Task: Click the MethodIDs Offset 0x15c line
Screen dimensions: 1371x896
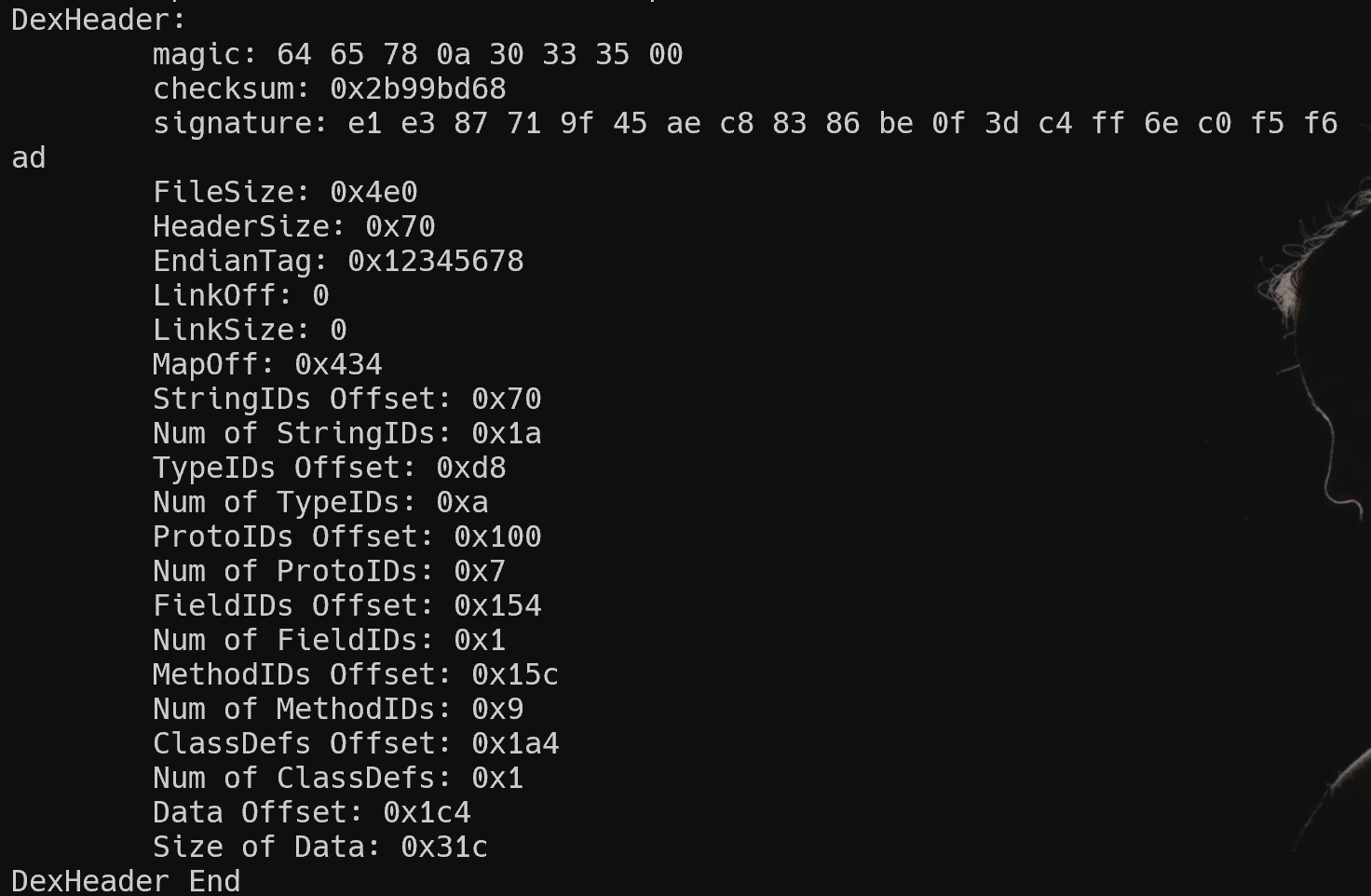Action: click(356, 675)
